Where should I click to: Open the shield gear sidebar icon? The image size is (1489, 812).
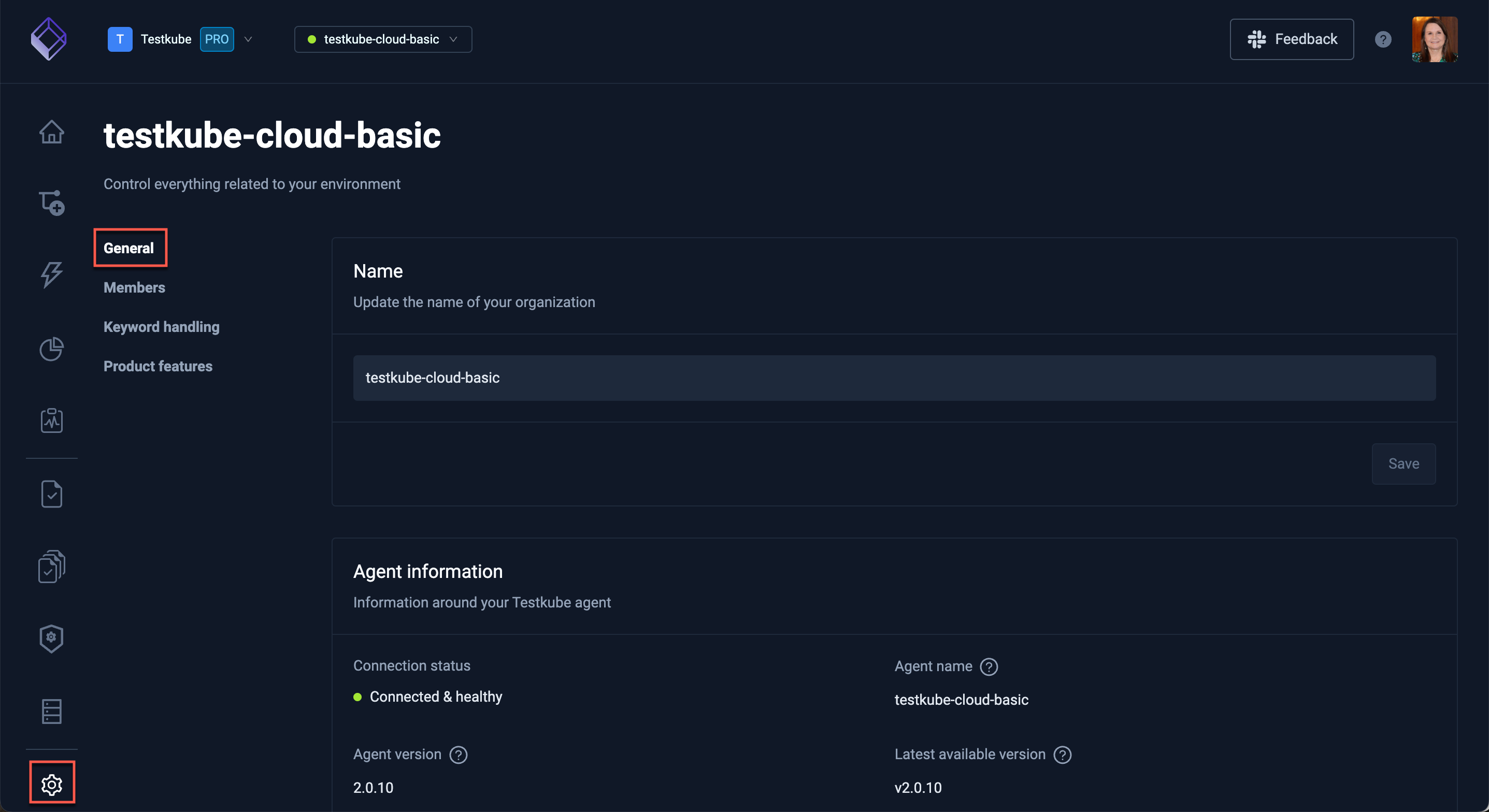point(51,638)
